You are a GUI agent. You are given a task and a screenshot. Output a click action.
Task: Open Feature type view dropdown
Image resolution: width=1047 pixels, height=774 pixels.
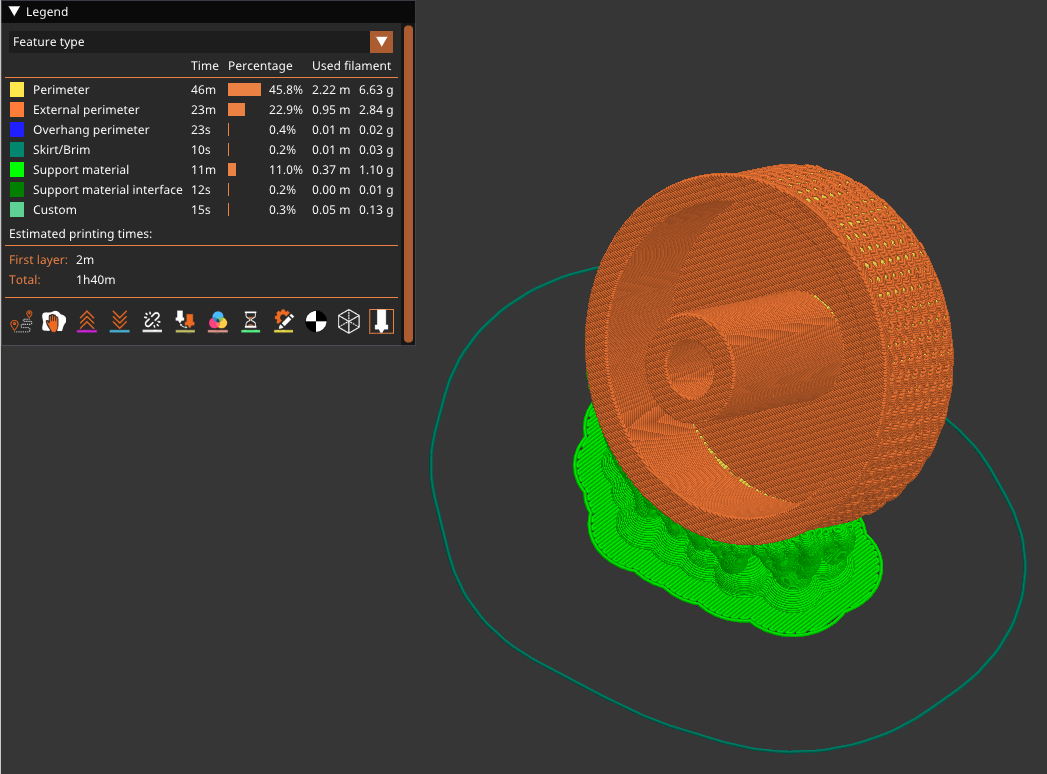click(x=381, y=41)
